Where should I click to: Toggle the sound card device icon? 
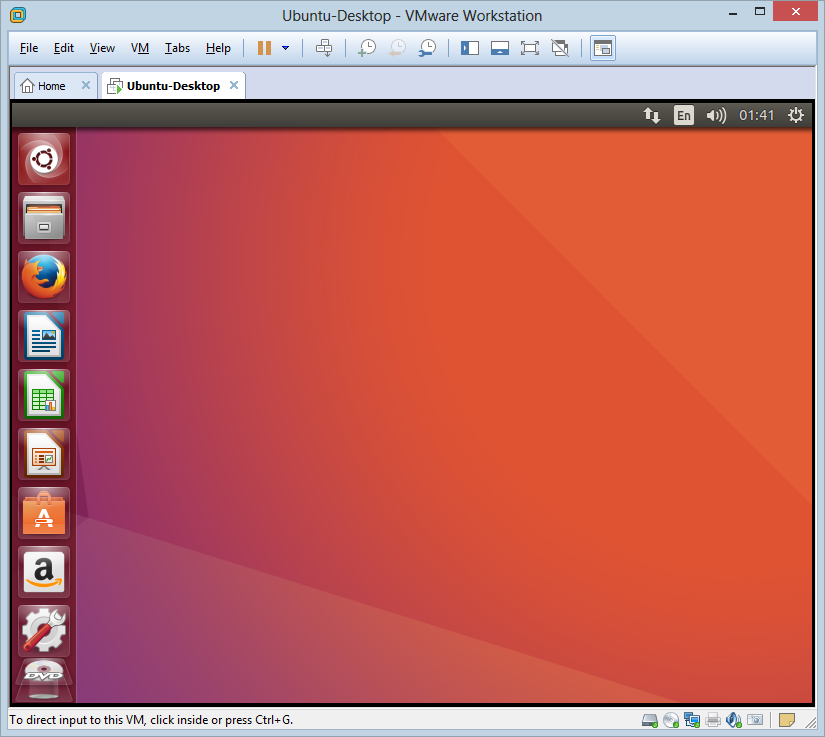(733, 720)
